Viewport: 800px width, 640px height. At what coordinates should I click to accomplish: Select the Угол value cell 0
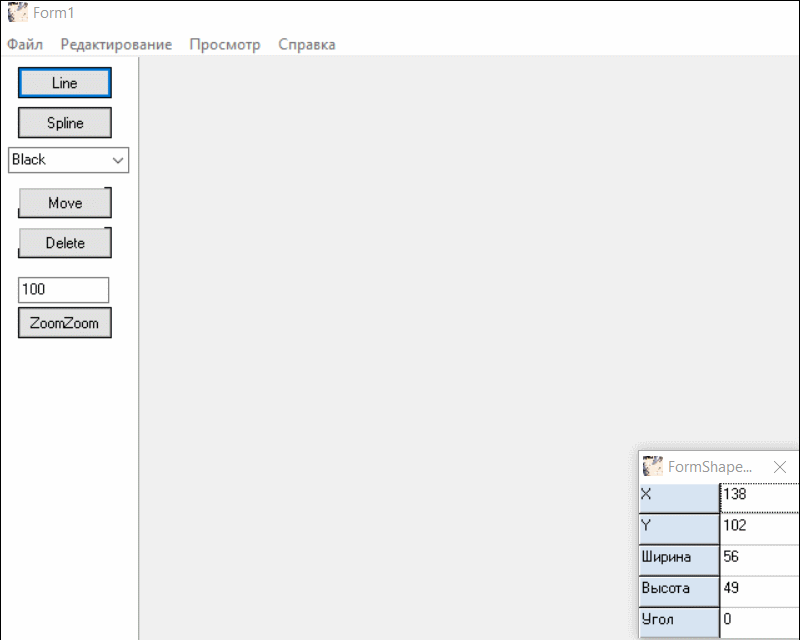tap(760, 623)
